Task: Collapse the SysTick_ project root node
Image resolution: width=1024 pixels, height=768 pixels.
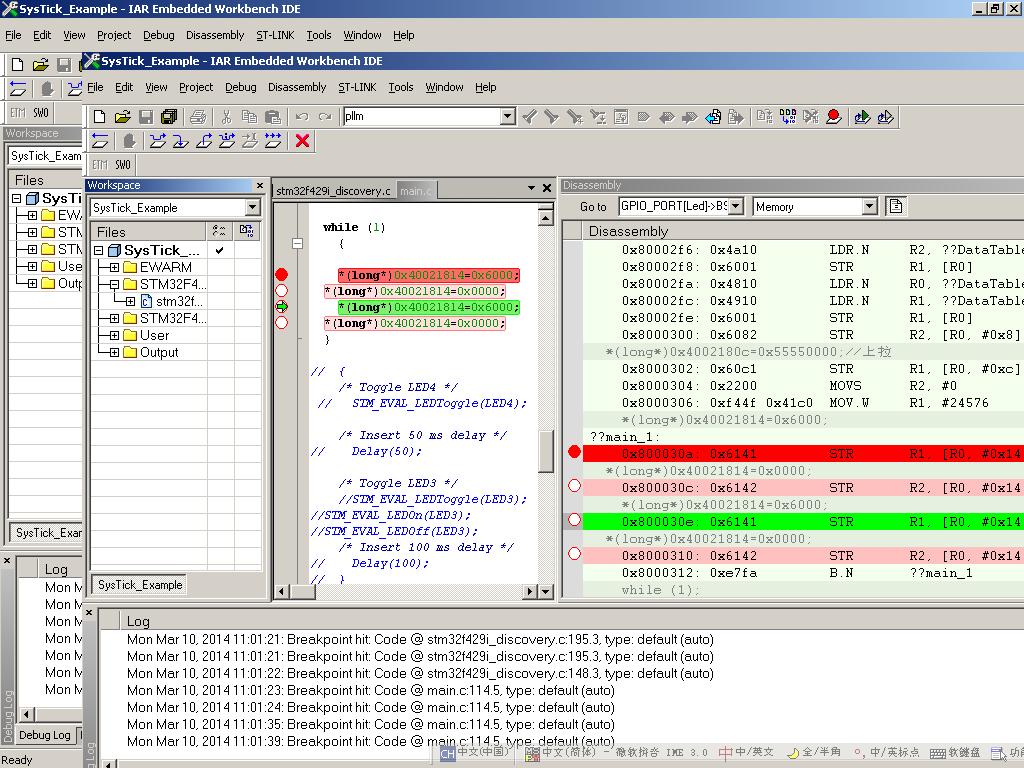Action: pyautogui.click(x=99, y=250)
